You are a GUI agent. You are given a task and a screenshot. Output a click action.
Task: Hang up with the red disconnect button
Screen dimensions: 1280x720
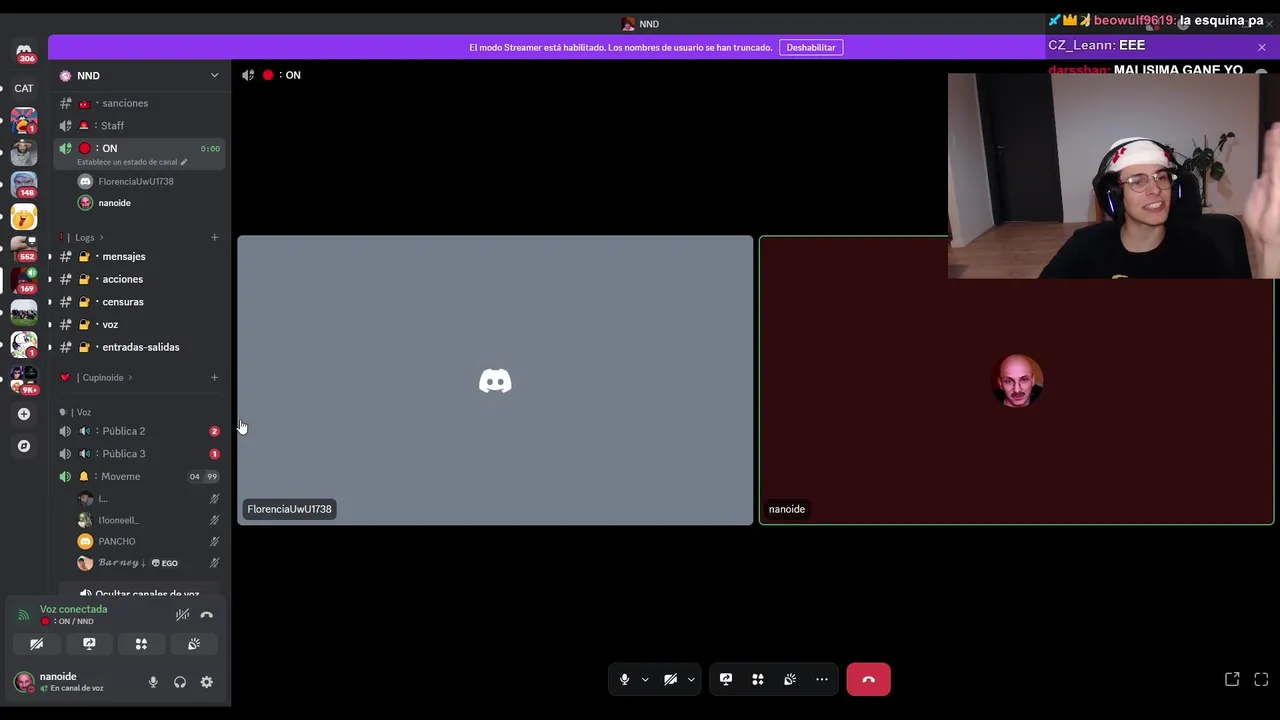[868, 679]
